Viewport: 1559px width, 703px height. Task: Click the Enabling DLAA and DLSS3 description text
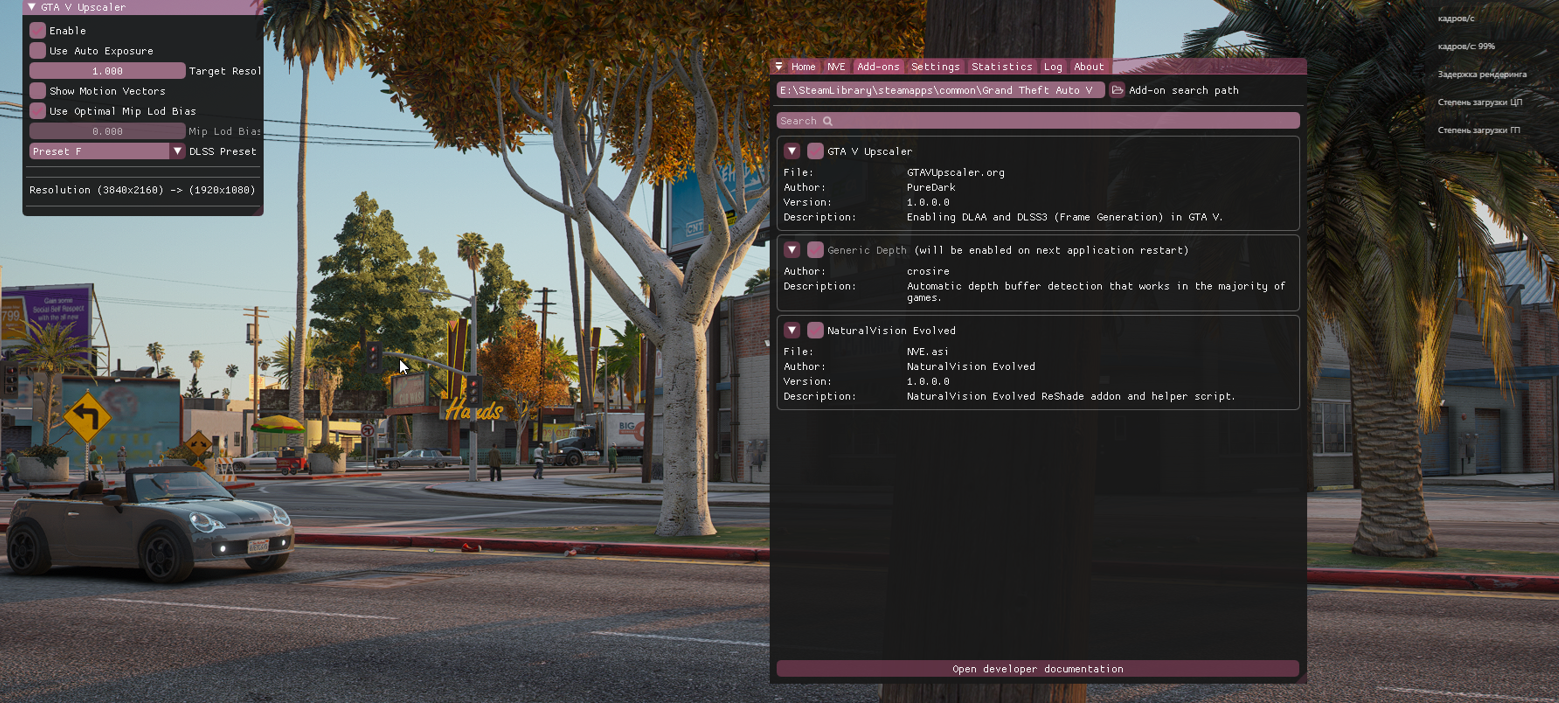click(x=1065, y=217)
